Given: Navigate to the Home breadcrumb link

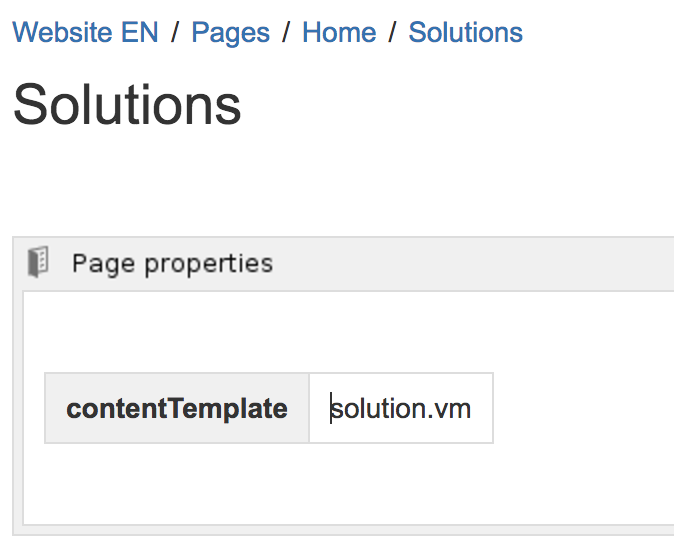Looking at the screenshot, I should [339, 32].
